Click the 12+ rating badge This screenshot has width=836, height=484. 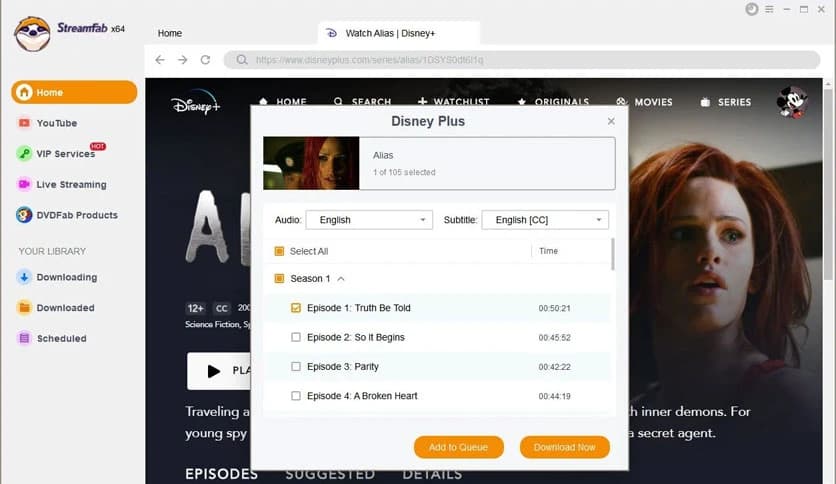click(x=196, y=308)
